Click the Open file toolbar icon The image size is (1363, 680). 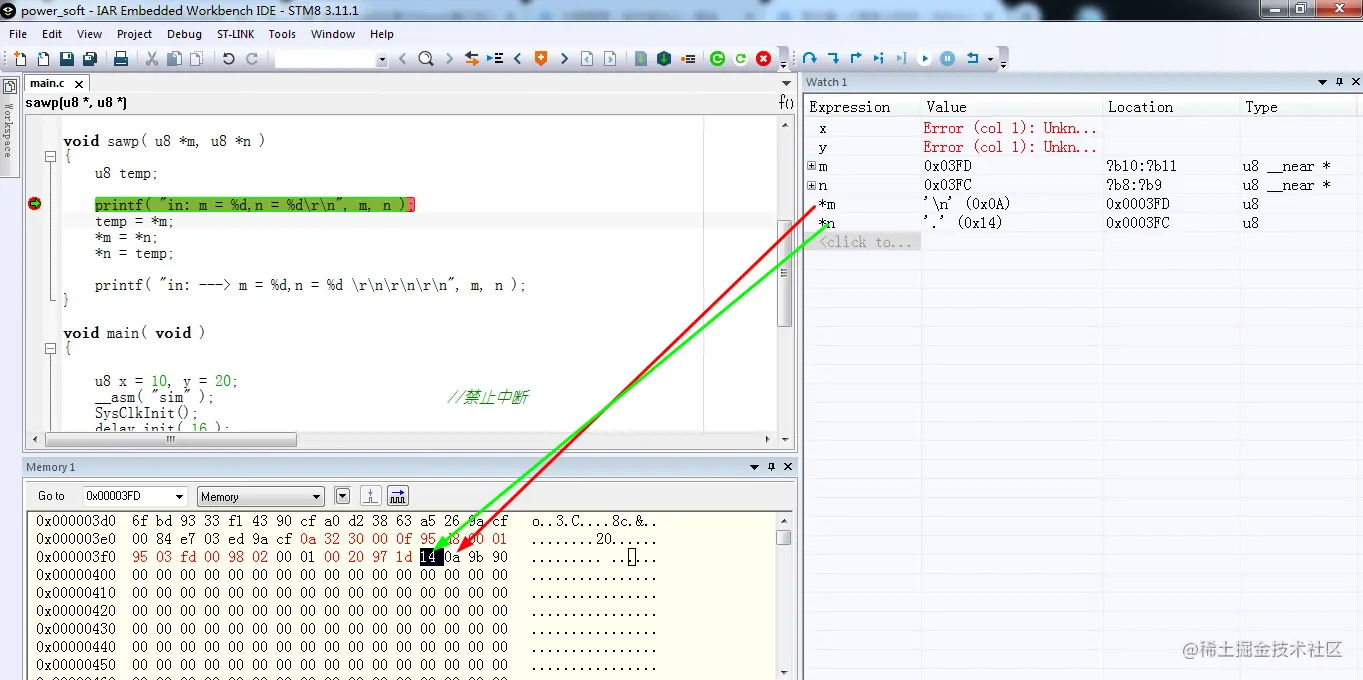[x=43, y=59]
